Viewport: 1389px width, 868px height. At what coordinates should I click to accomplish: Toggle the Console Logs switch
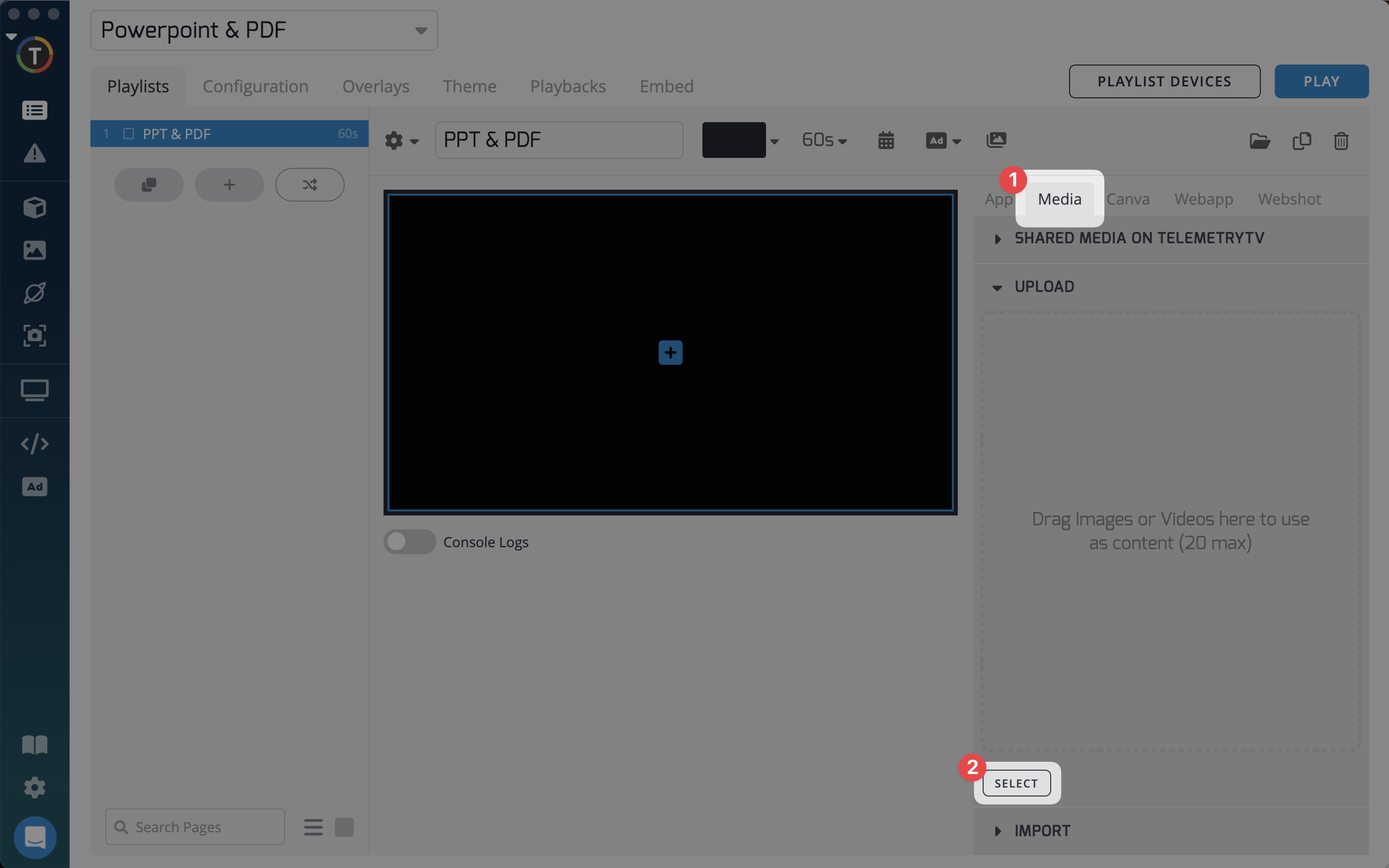(409, 542)
